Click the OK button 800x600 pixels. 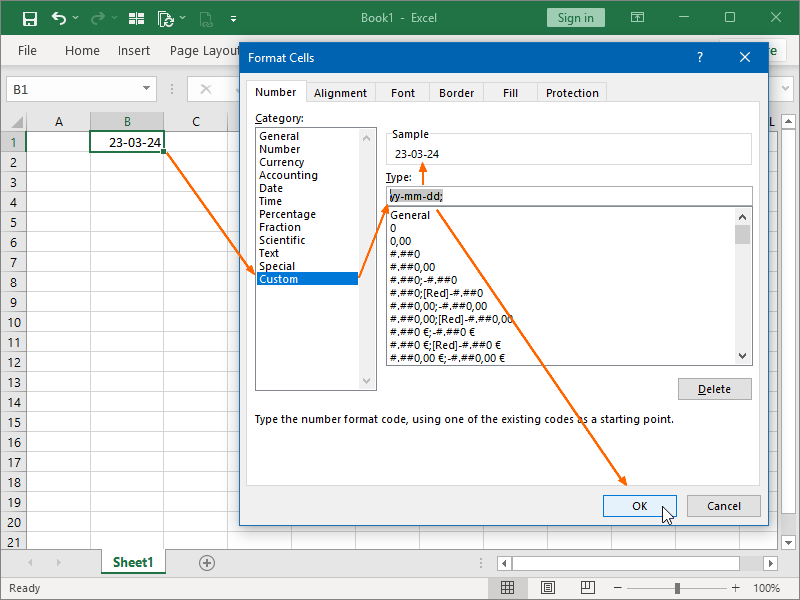point(640,506)
